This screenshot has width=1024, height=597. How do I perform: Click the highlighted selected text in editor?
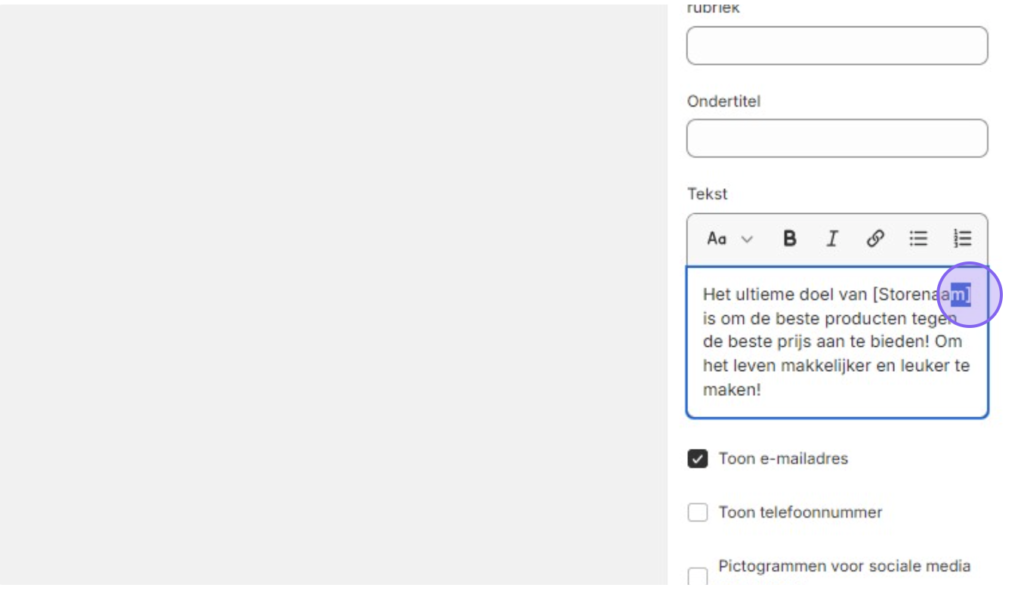[x=960, y=295]
